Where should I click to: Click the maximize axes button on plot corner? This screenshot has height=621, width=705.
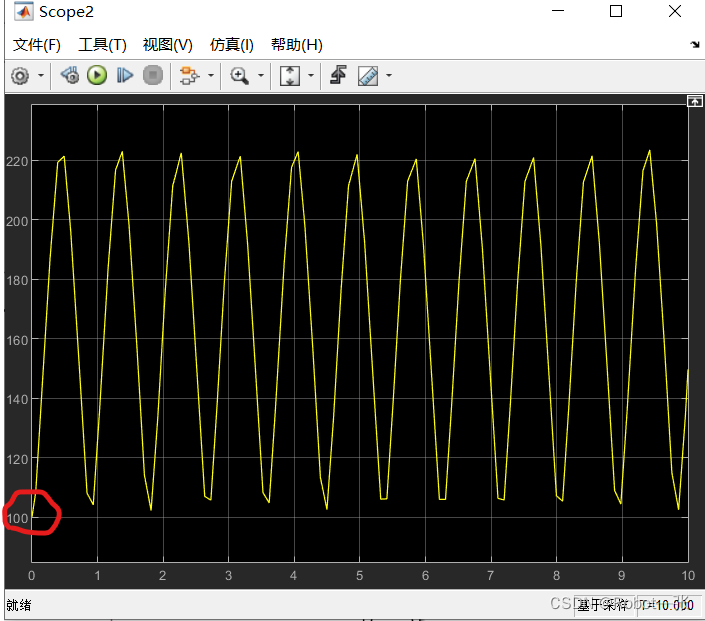point(695,101)
